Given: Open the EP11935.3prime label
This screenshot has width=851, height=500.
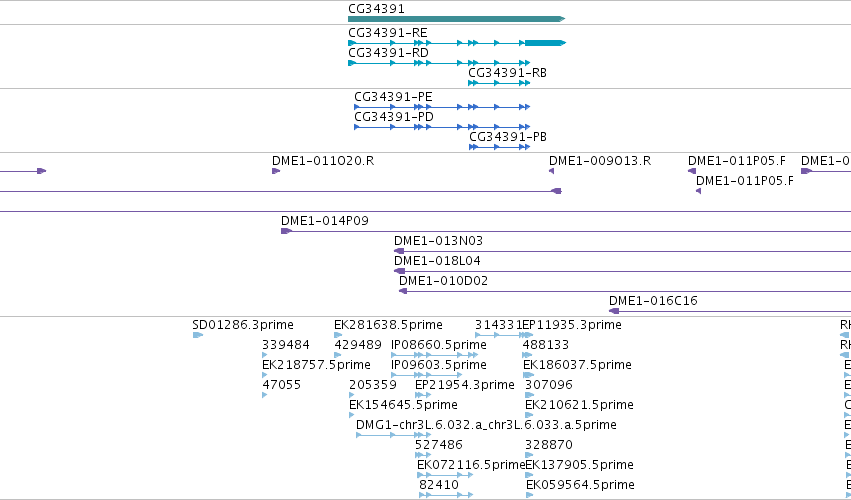Looking at the screenshot, I should pos(572,325).
